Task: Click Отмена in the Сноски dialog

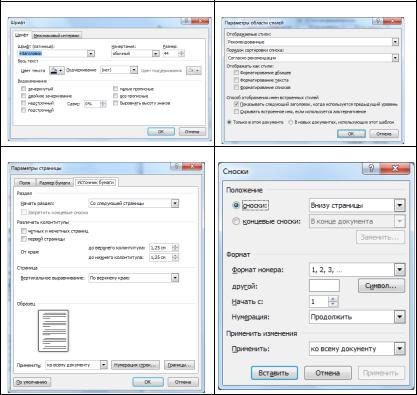Action: pyautogui.click(x=328, y=373)
